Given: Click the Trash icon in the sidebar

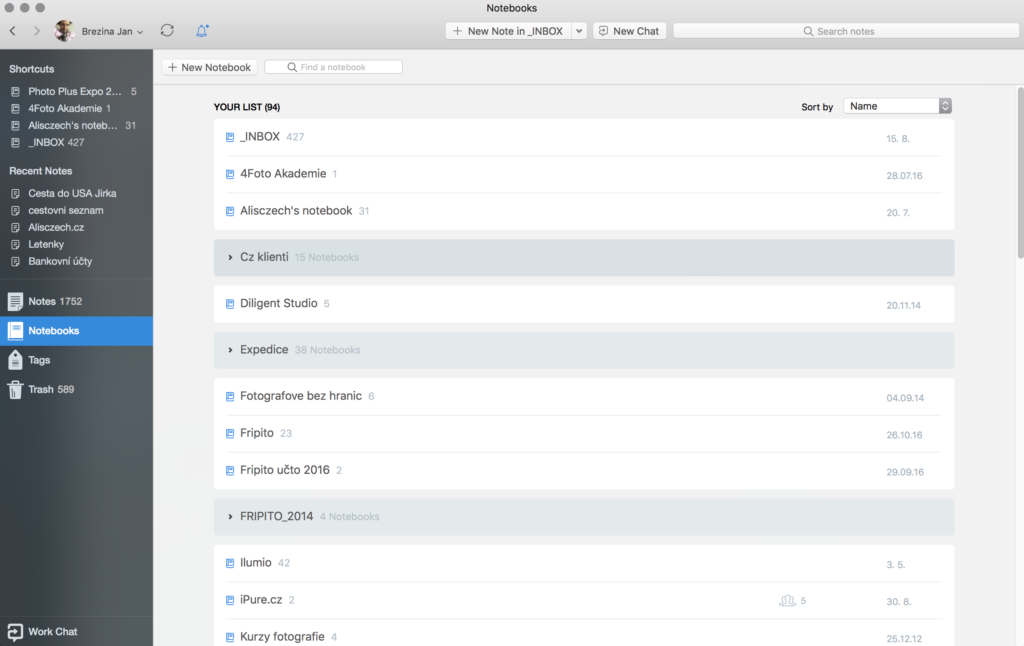Looking at the screenshot, I should tap(15, 389).
